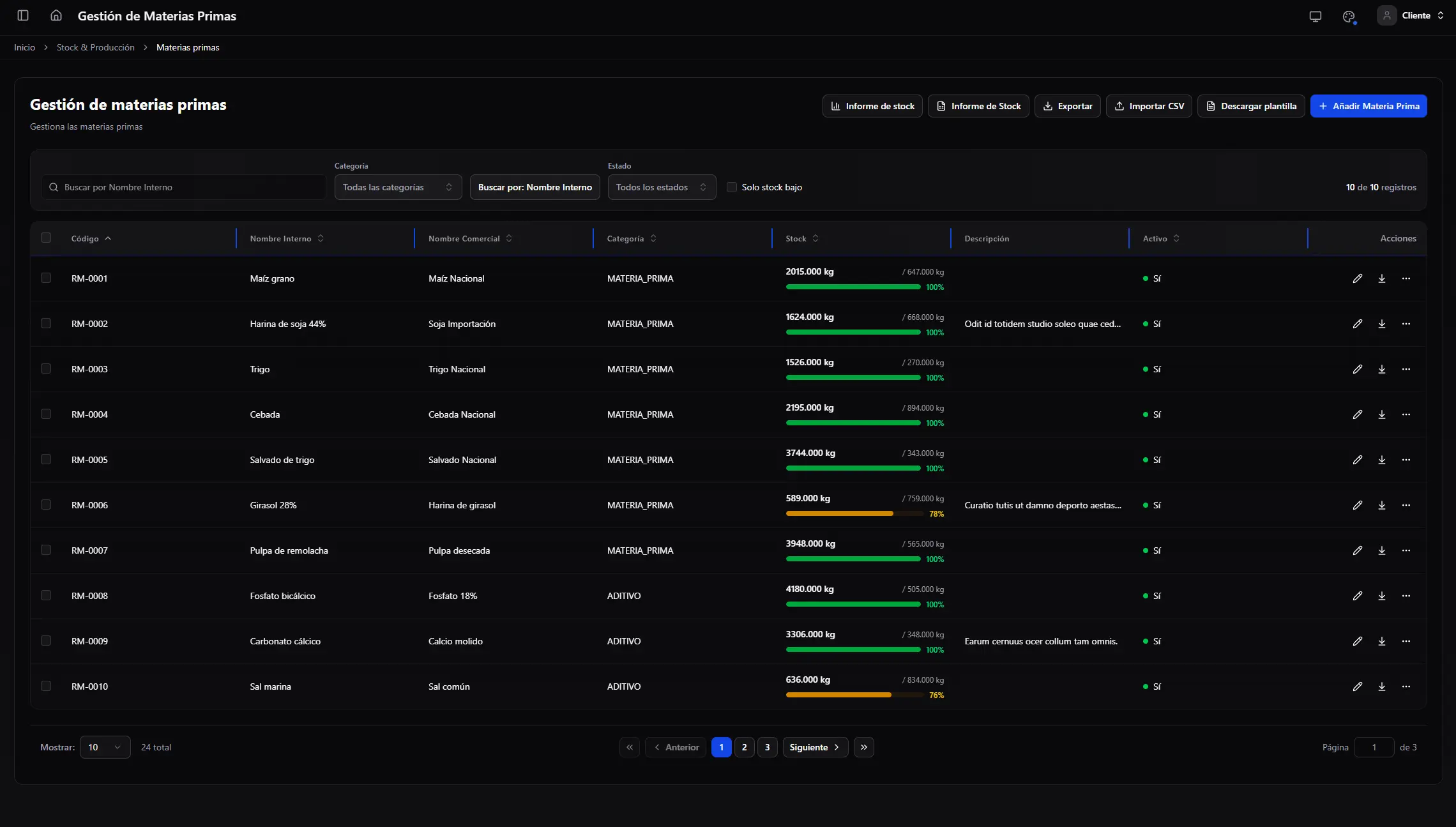The width and height of the screenshot is (1456, 827).
Task: Check the RM-0001 row checkbox
Action: (x=46, y=278)
